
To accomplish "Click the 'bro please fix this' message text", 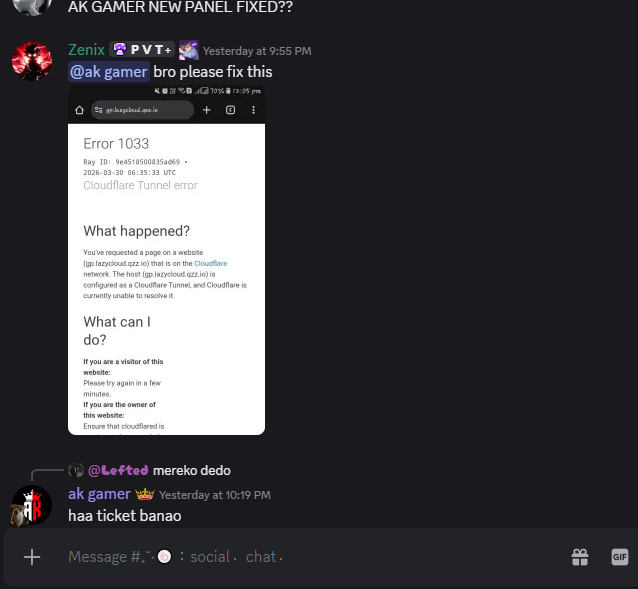I will coord(213,72).
